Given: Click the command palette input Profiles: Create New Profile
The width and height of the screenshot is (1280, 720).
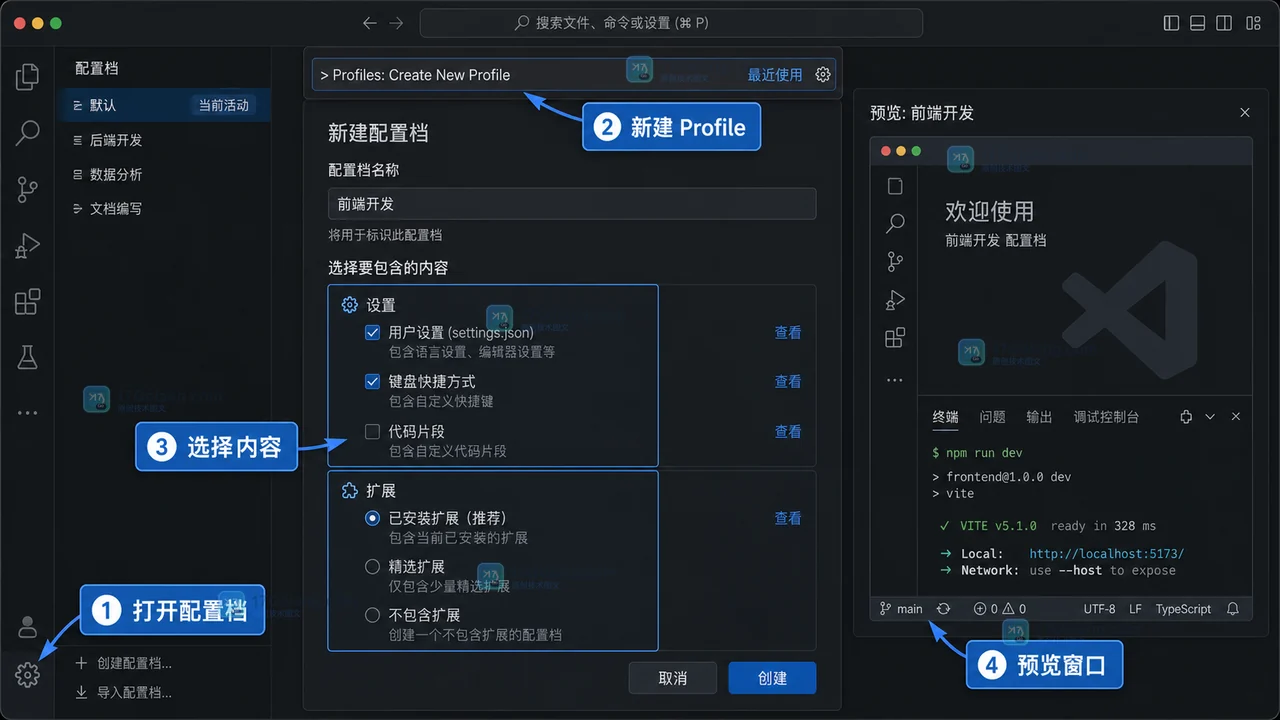Looking at the screenshot, I should (x=573, y=75).
